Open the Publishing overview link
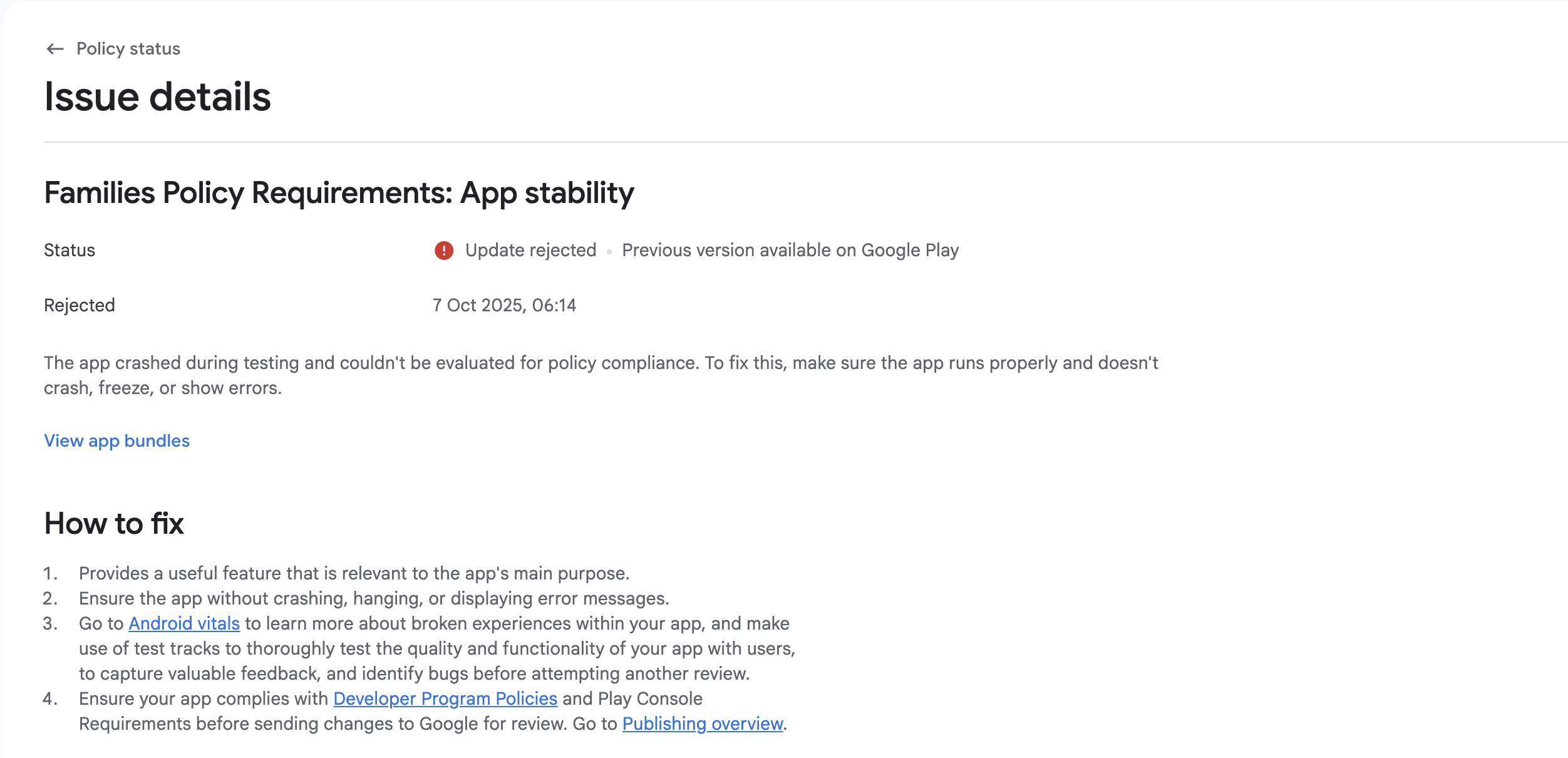 pyautogui.click(x=703, y=724)
